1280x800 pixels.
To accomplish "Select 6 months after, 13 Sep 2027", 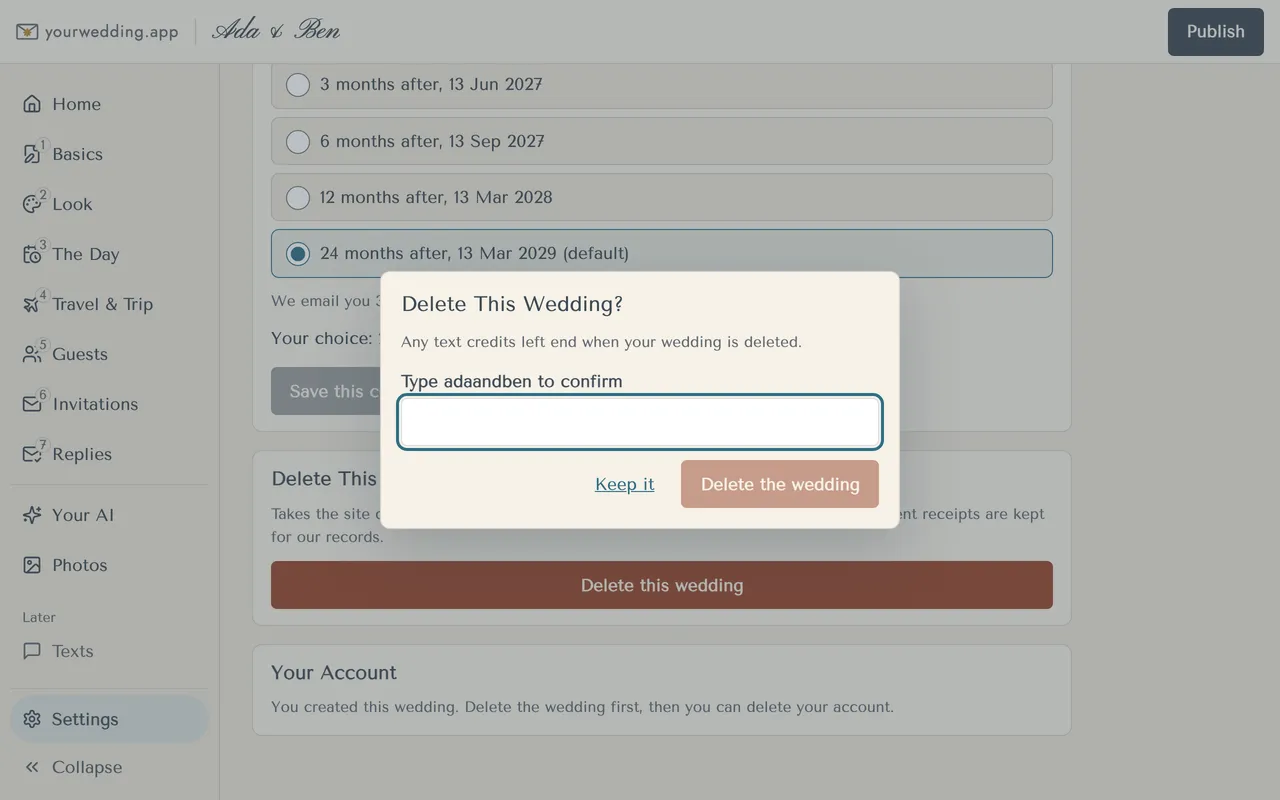I will click(x=661, y=141).
